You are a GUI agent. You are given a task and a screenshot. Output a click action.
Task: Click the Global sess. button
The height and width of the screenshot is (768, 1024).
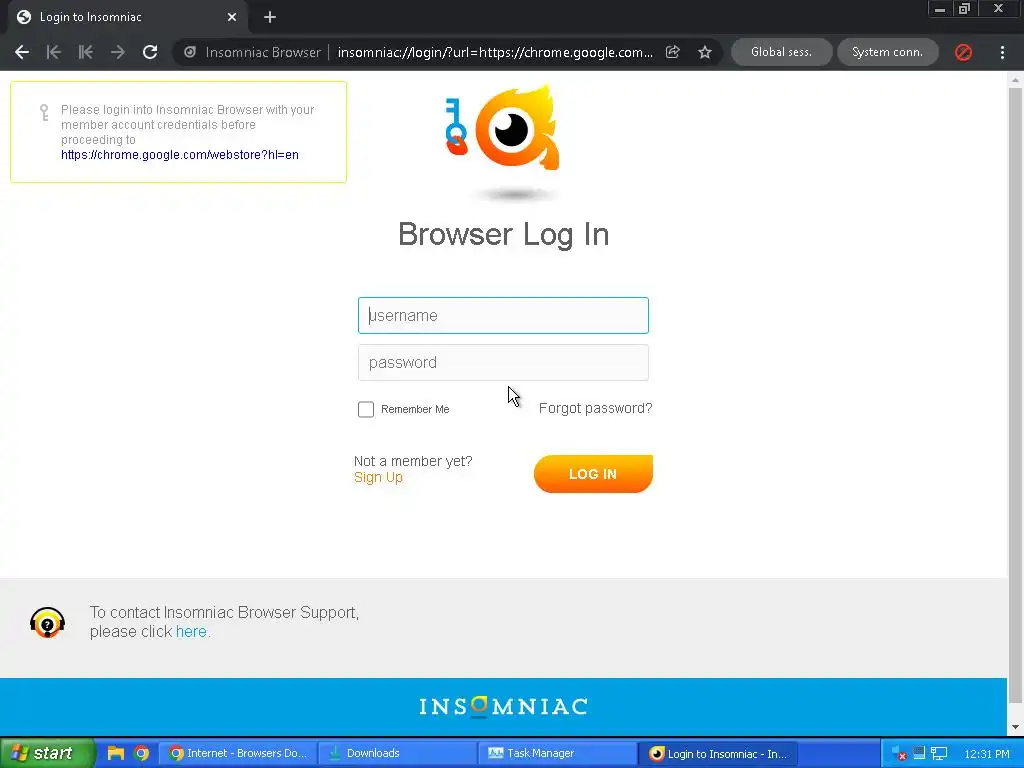782,52
